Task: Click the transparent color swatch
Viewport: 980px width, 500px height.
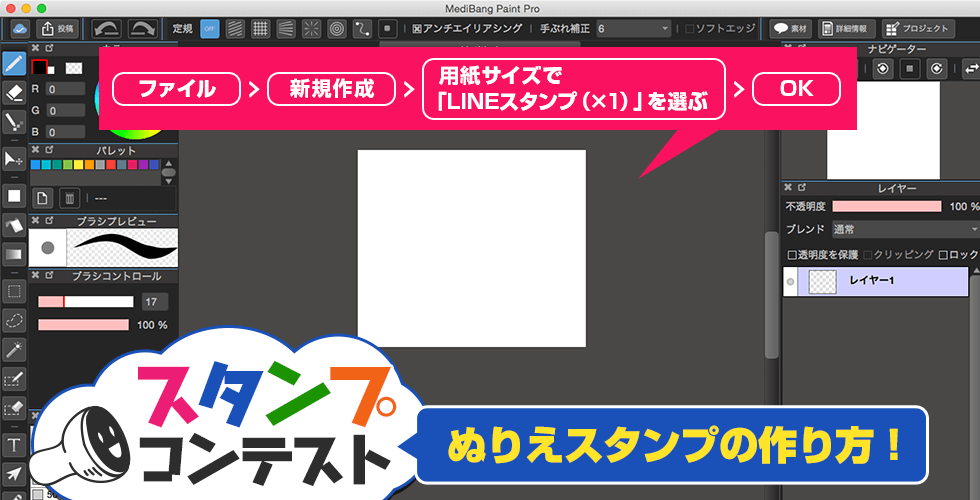Action: [74, 68]
